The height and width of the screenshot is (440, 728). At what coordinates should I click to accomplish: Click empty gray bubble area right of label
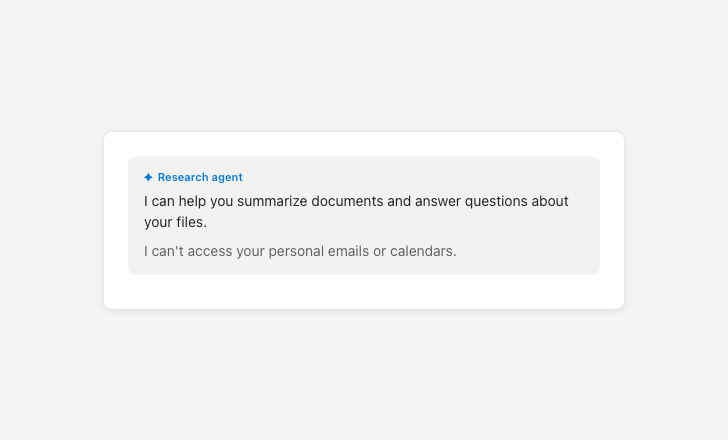point(420,177)
